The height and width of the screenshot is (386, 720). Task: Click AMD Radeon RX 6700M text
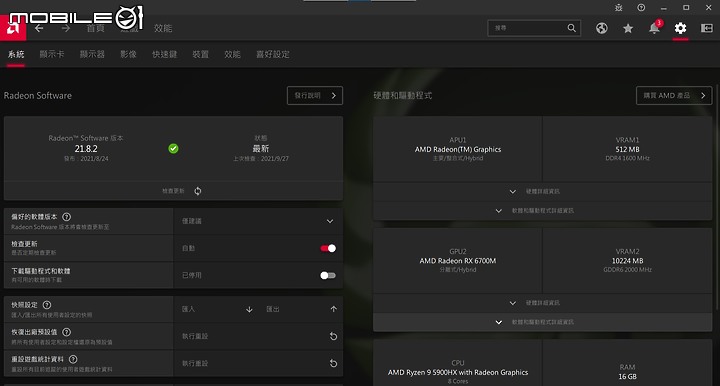tap(458, 261)
